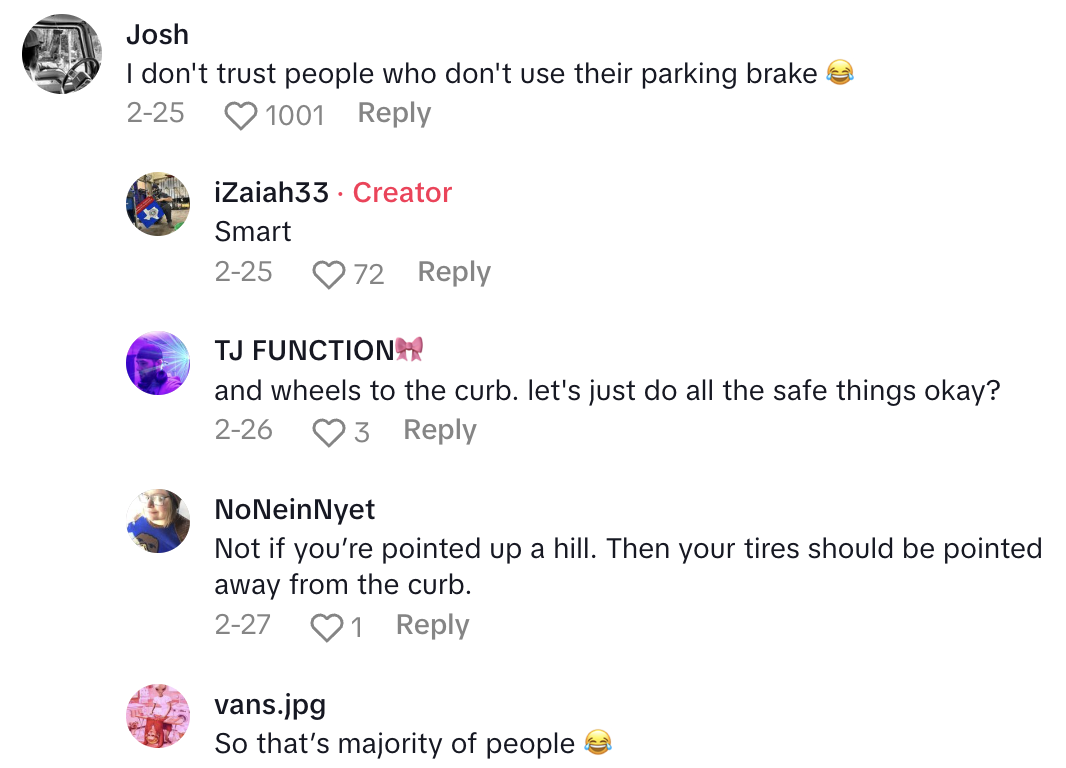Open iZaiah33 creator username link
Screen dimensions: 1066x768
click(271, 192)
